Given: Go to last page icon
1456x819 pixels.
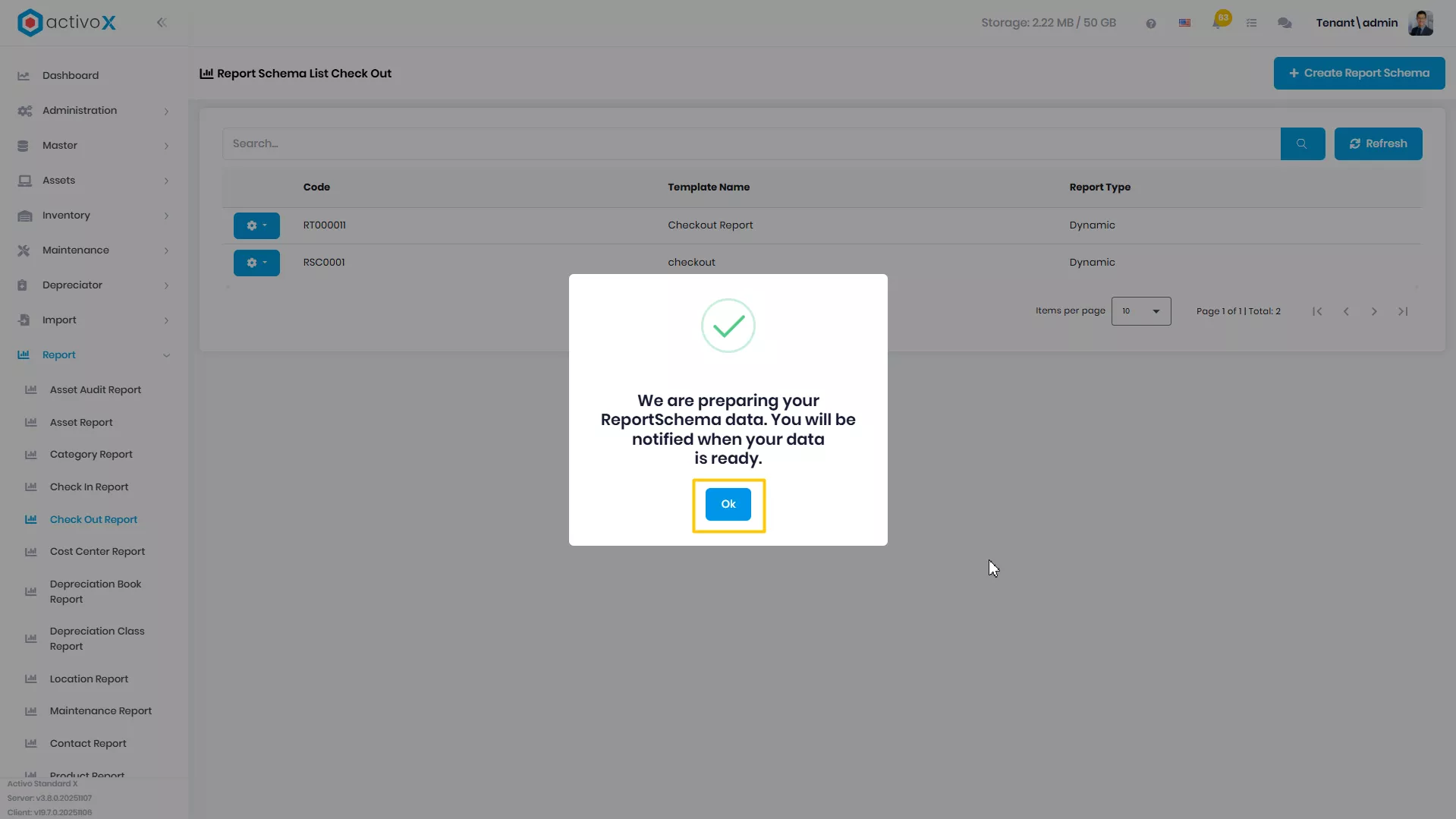Looking at the screenshot, I should [1403, 311].
